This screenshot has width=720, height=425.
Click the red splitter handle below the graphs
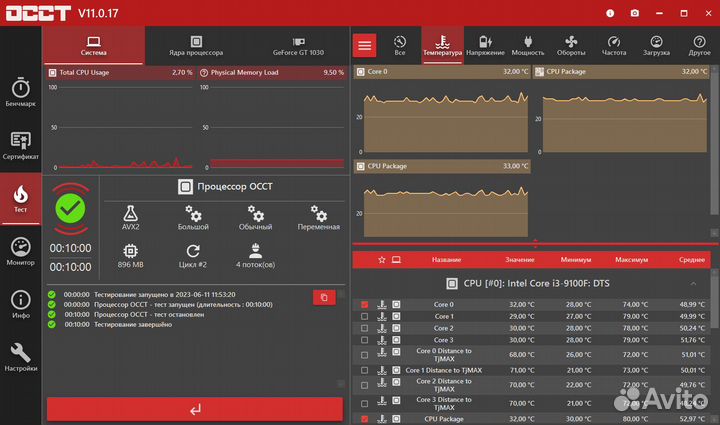tap(535, 243)
